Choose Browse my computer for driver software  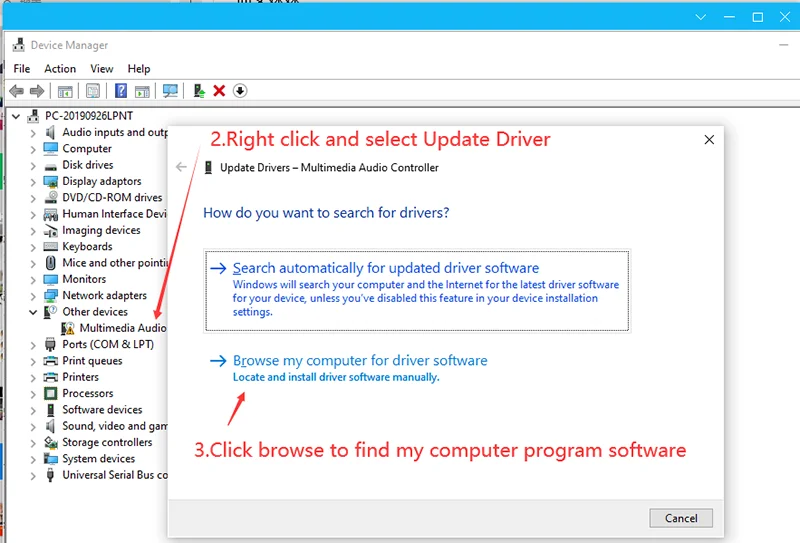point(359,360)
